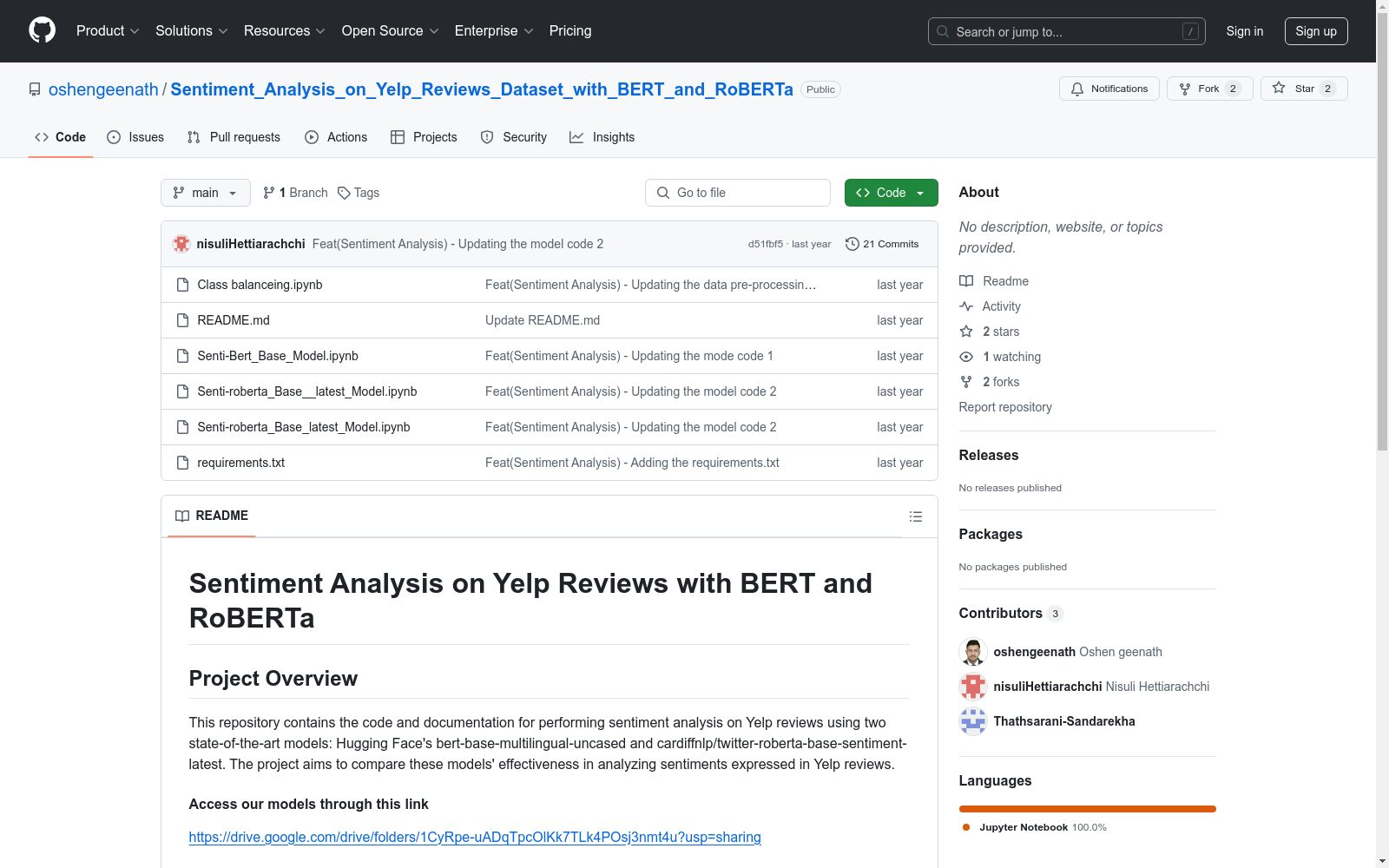Click the Search or jump to field
Image resolution: width=1389 pixels, height=868 pixels.
[x=1067, y=31]
